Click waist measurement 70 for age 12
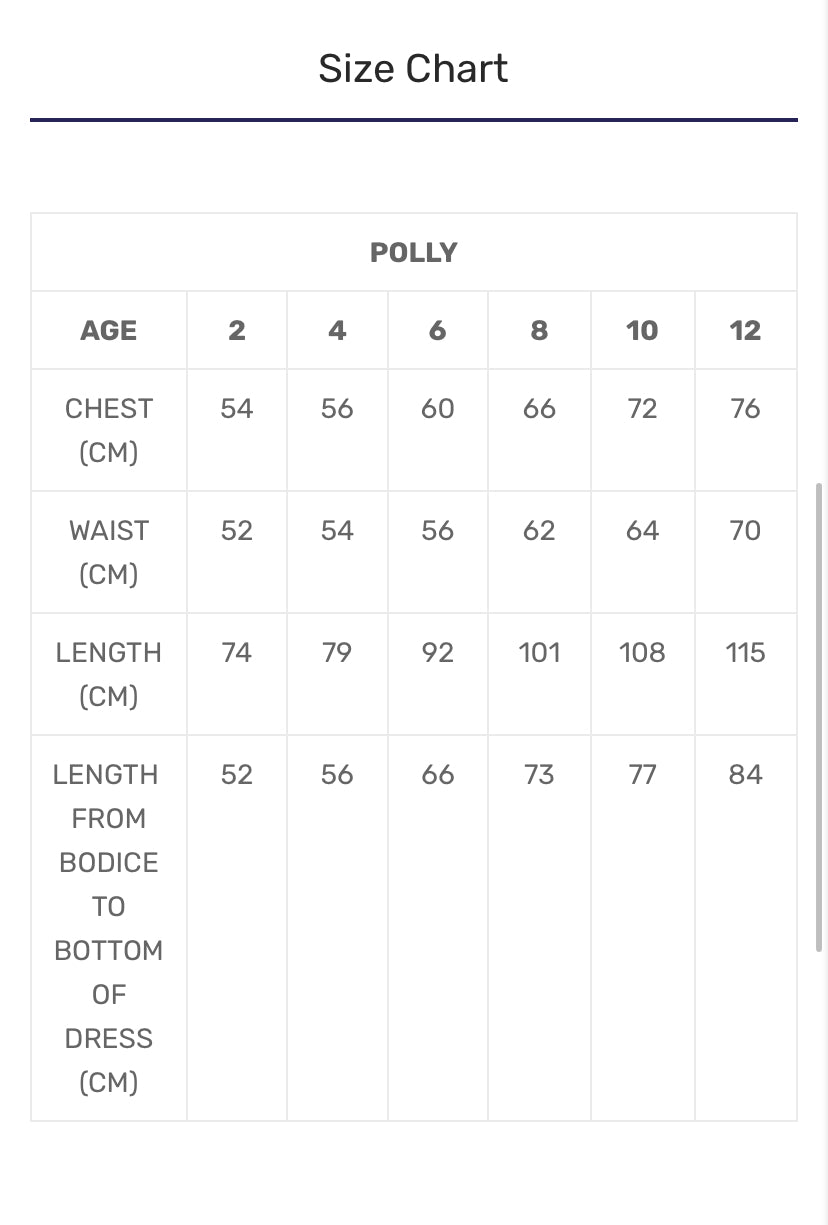828x1225 pixels. [745, 531]
